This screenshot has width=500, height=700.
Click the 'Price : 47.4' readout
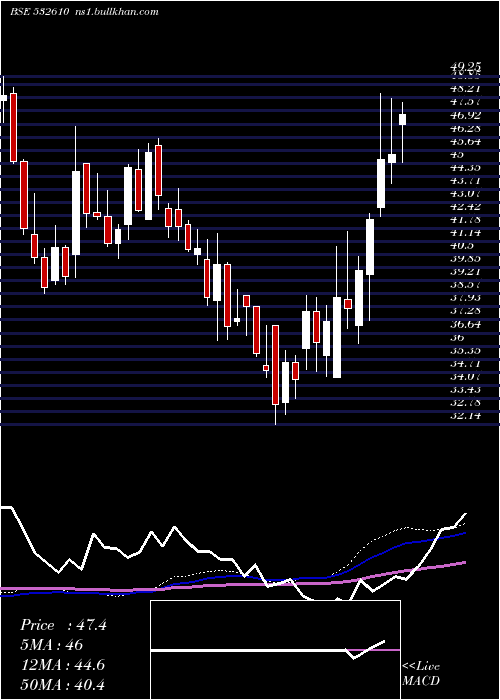tap(63, 625)
